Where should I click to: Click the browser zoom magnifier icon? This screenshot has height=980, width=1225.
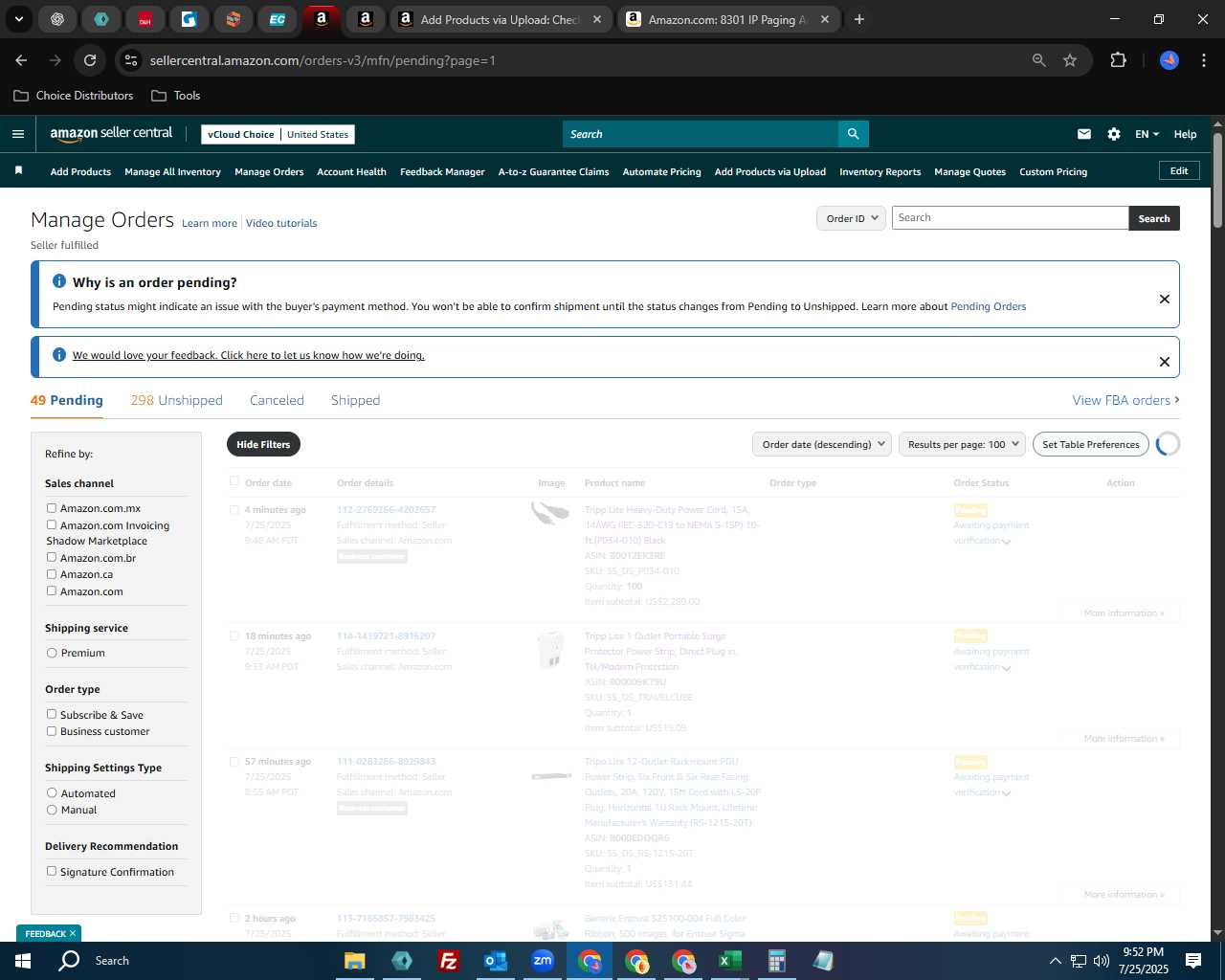tap(1038, 60)
